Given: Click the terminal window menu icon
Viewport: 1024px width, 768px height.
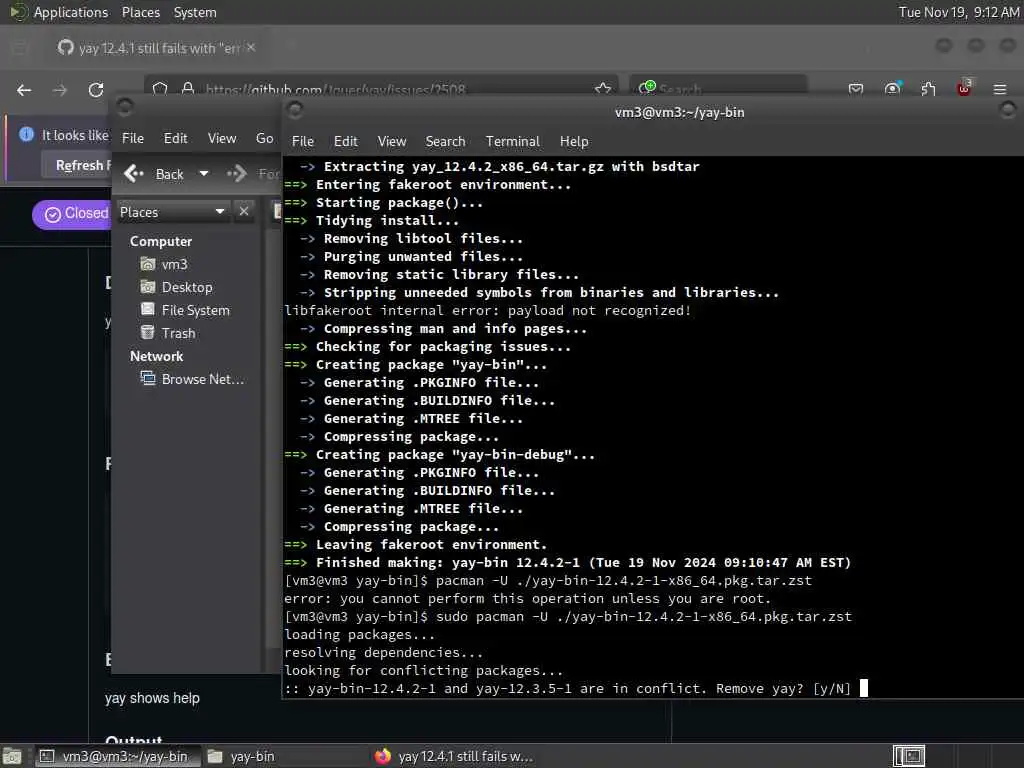Looking at the screenshot, I should click(295, 110).
